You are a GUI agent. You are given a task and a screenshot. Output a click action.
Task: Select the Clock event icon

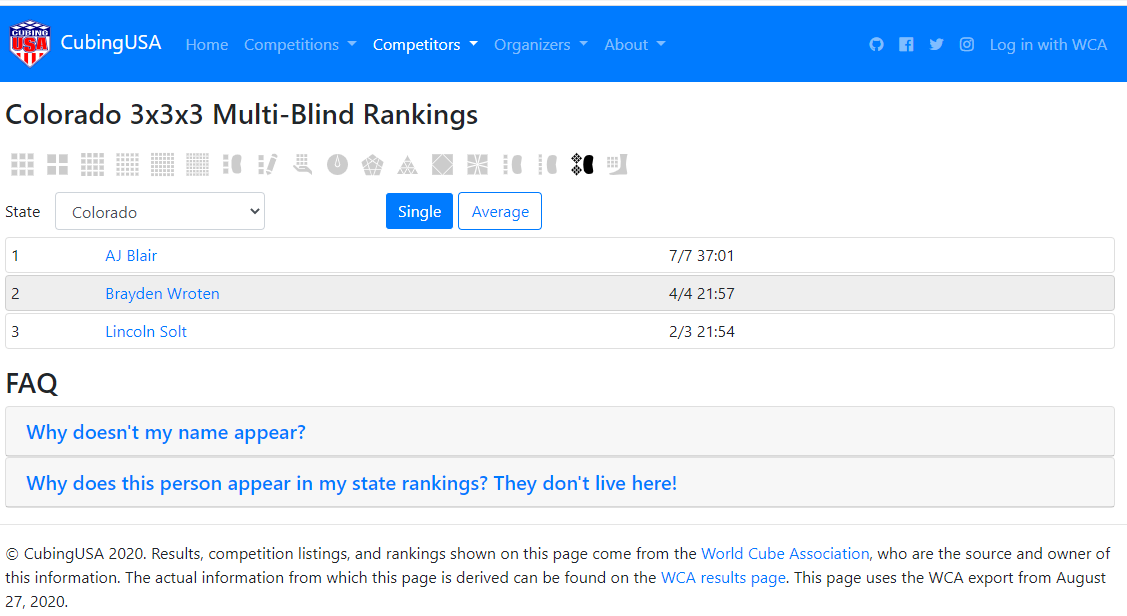point(337,165)
